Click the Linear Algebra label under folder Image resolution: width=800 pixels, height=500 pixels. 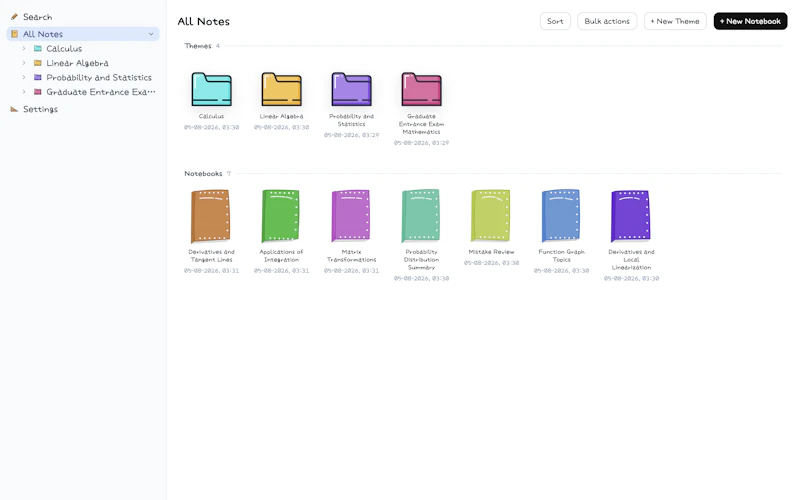click(281, 116)
